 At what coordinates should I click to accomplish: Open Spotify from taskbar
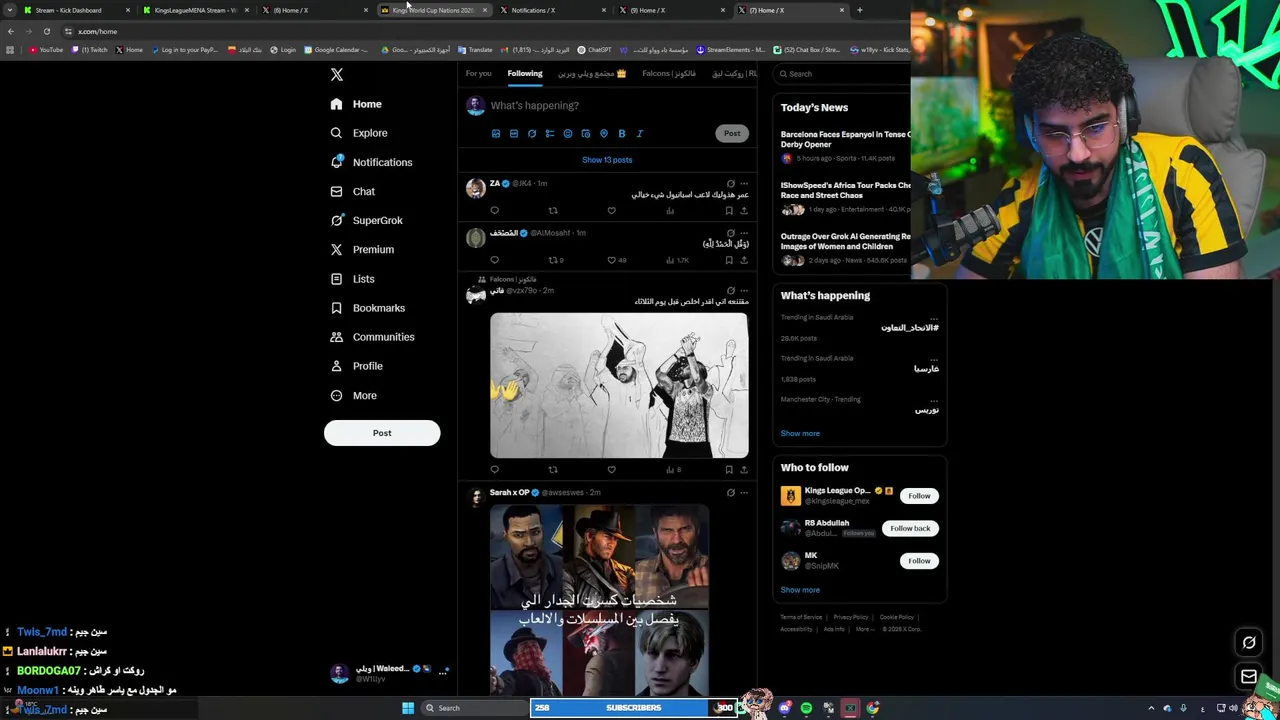click(x=806, y=708)
